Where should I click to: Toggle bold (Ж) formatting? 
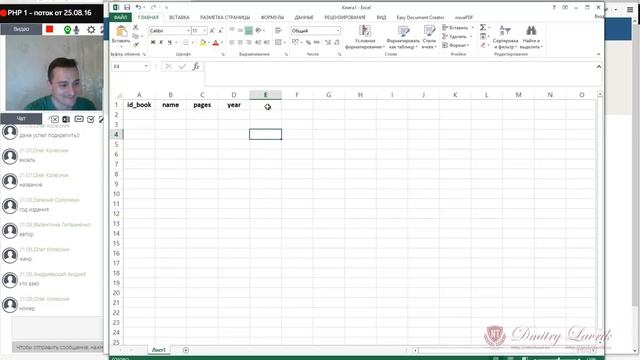click(153, 42)
